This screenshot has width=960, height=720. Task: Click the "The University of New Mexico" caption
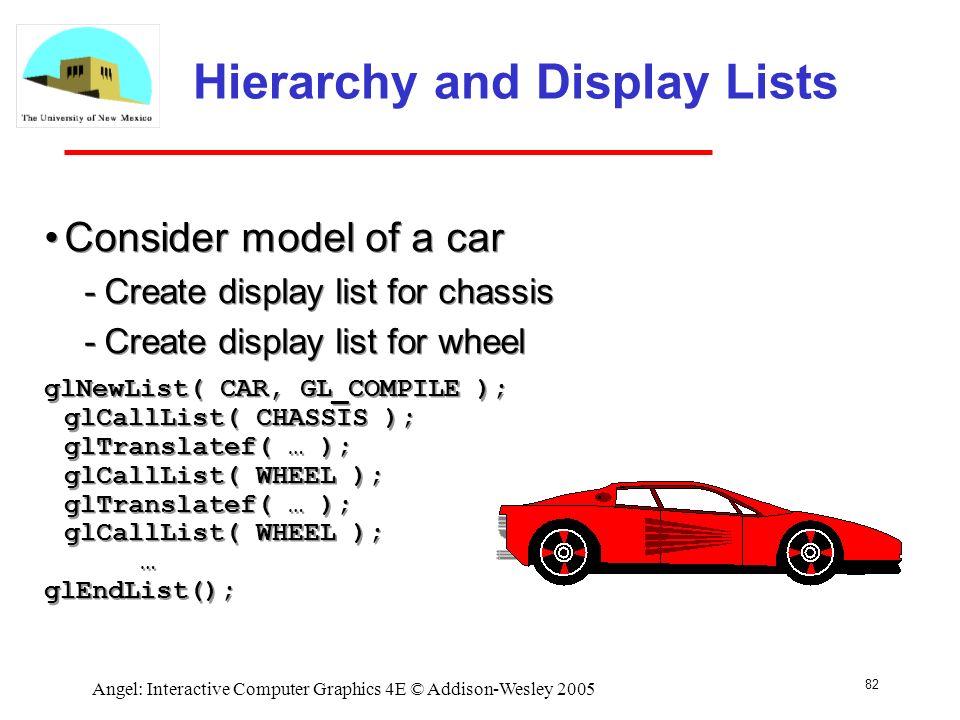[x=87, y=118]
